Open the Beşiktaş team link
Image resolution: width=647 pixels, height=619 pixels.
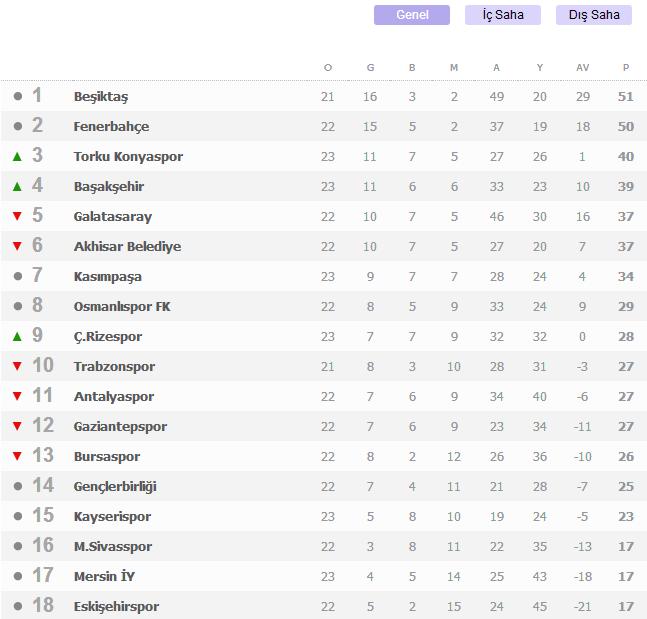click(101, 97)
